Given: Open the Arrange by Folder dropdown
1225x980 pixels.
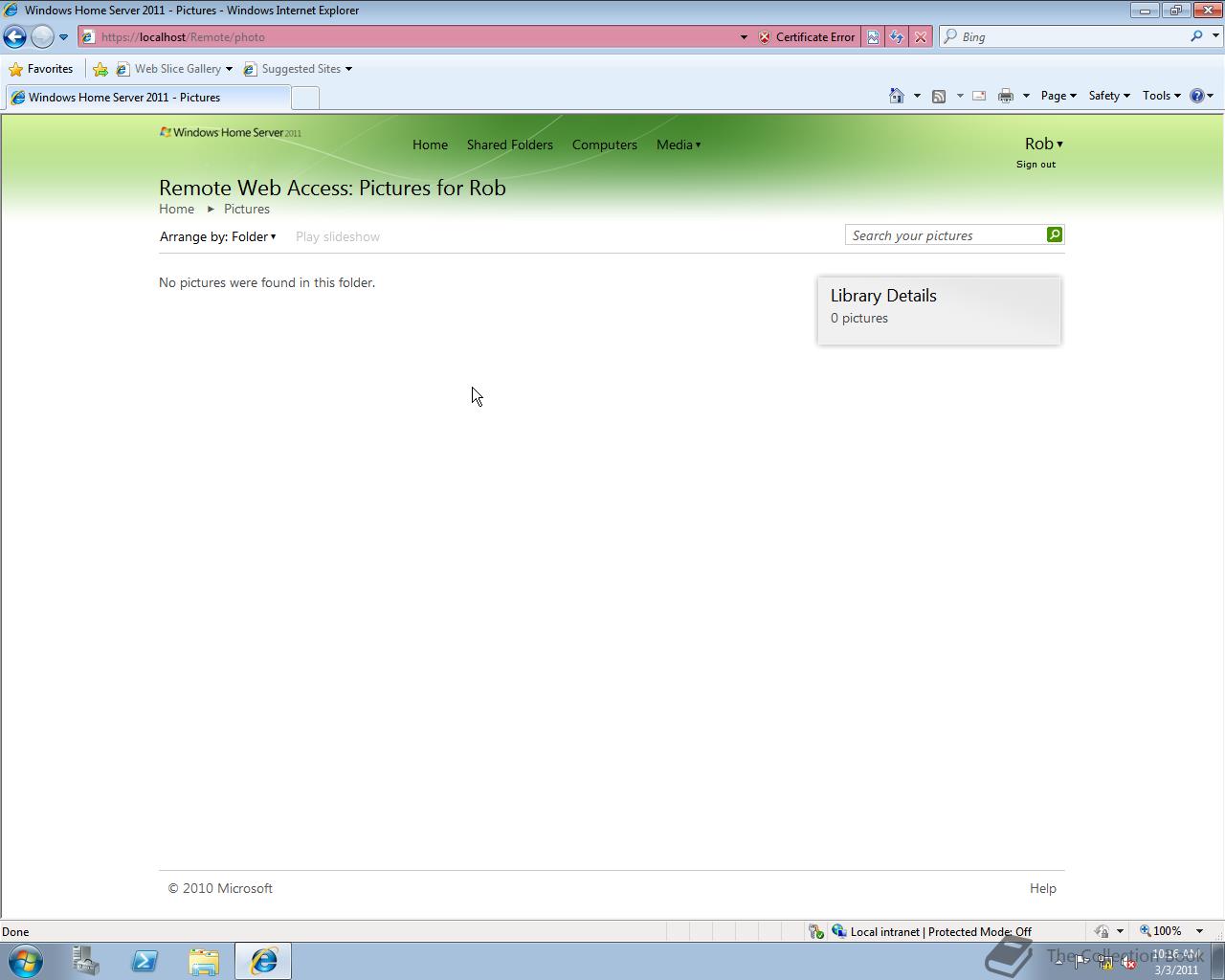Looking at the screenshot, I should (x=218, y=236).
